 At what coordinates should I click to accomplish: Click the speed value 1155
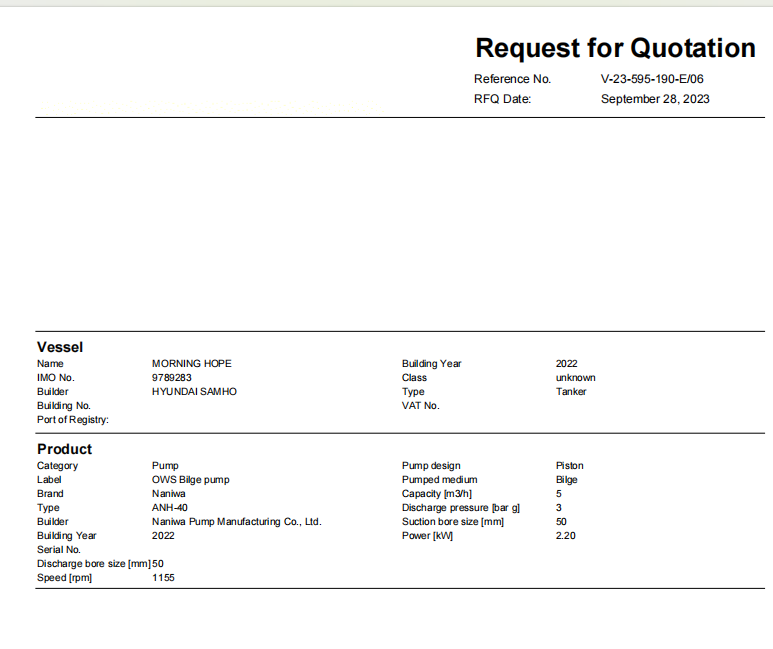pyautogui.click(x=163, y=578)
